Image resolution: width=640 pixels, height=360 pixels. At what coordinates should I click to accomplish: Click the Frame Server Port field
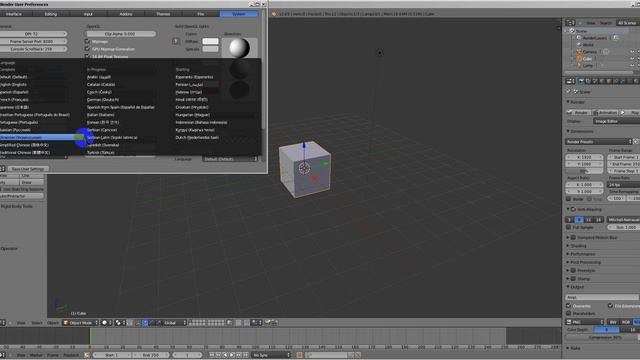pos(33,41)
